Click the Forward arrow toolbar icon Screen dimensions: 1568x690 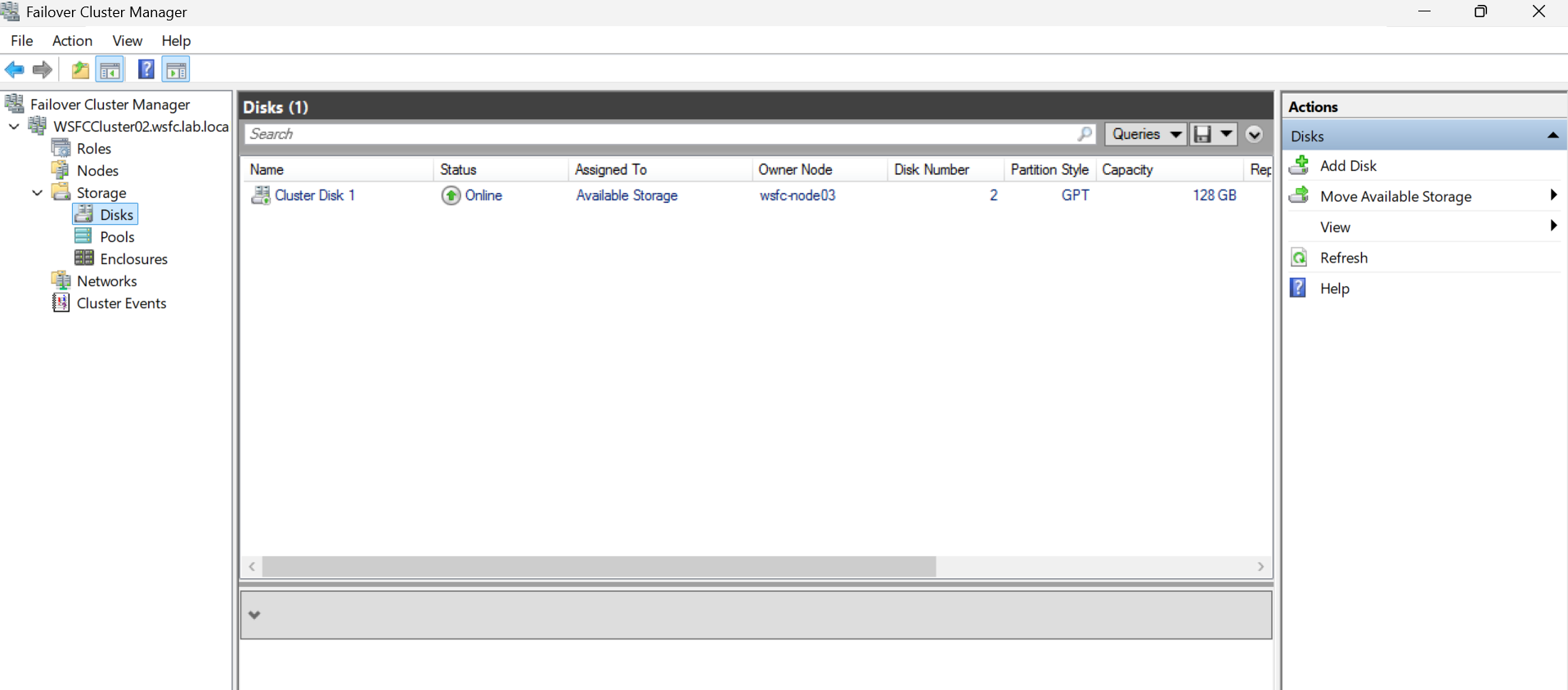[x=43, y=70]
